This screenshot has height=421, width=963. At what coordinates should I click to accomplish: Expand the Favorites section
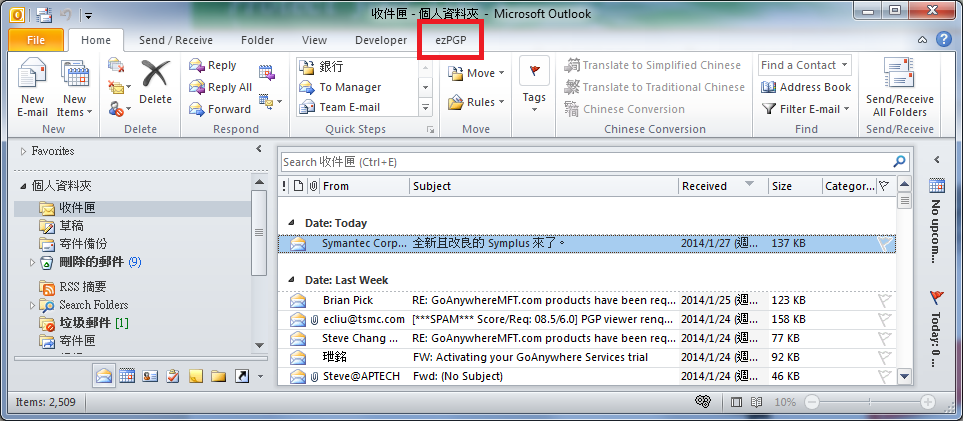coord(24,151)
